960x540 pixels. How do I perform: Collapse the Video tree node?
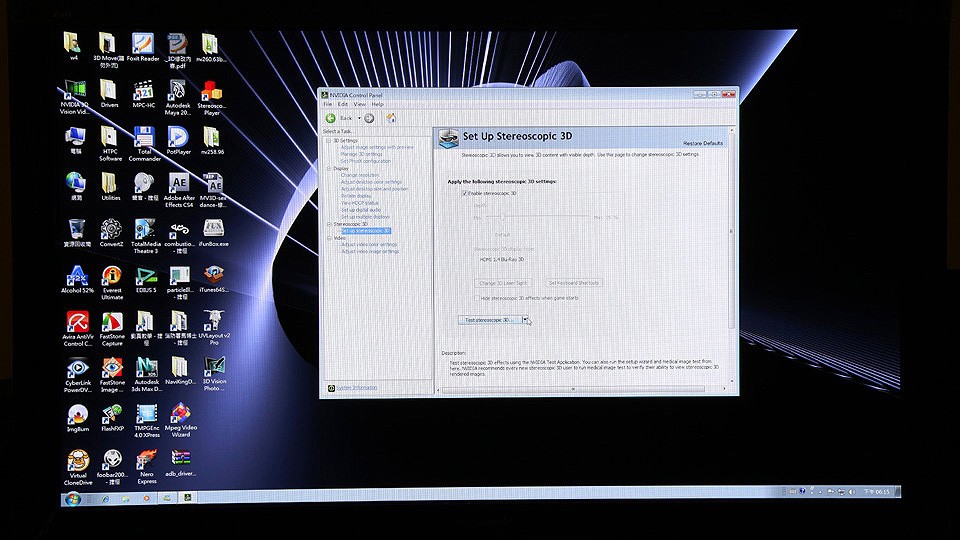[x=329, y=238]
